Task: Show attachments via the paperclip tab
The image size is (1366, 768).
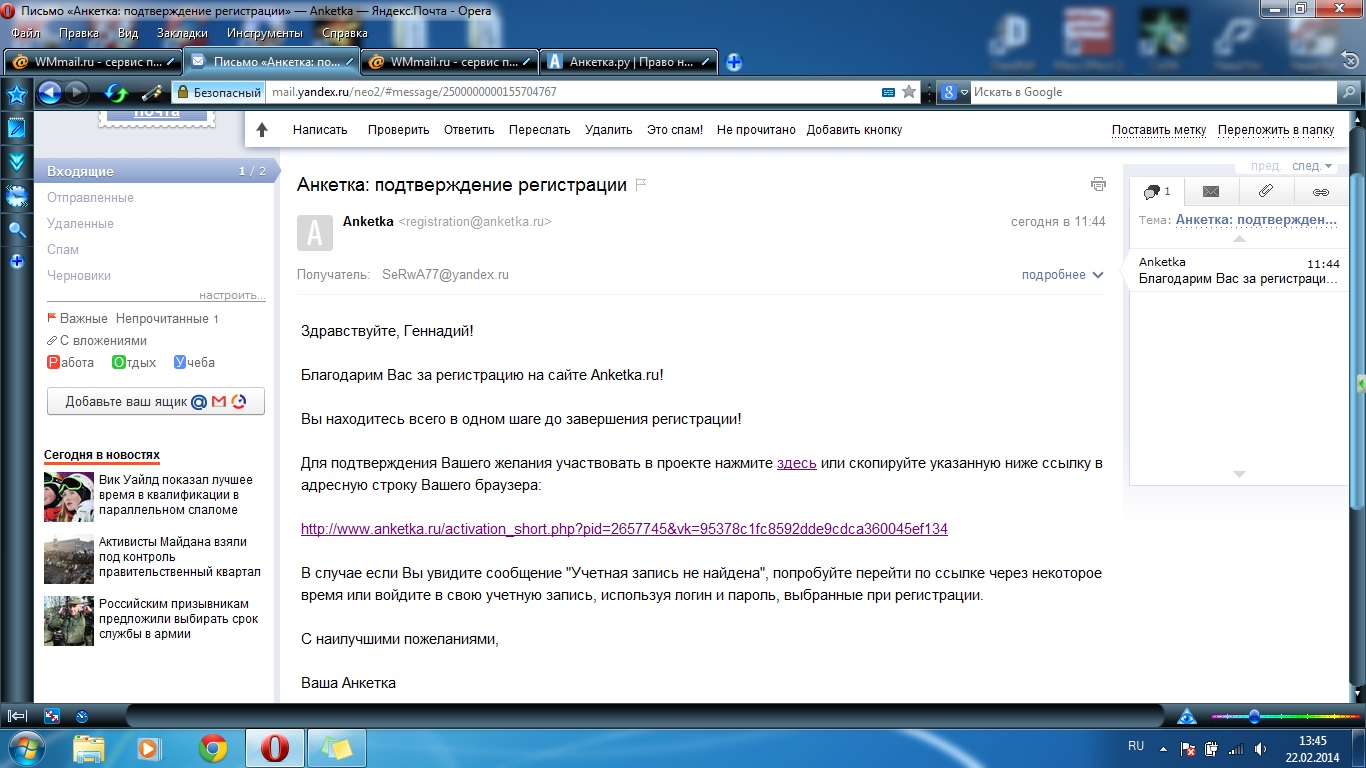Action: [1265, 191]
